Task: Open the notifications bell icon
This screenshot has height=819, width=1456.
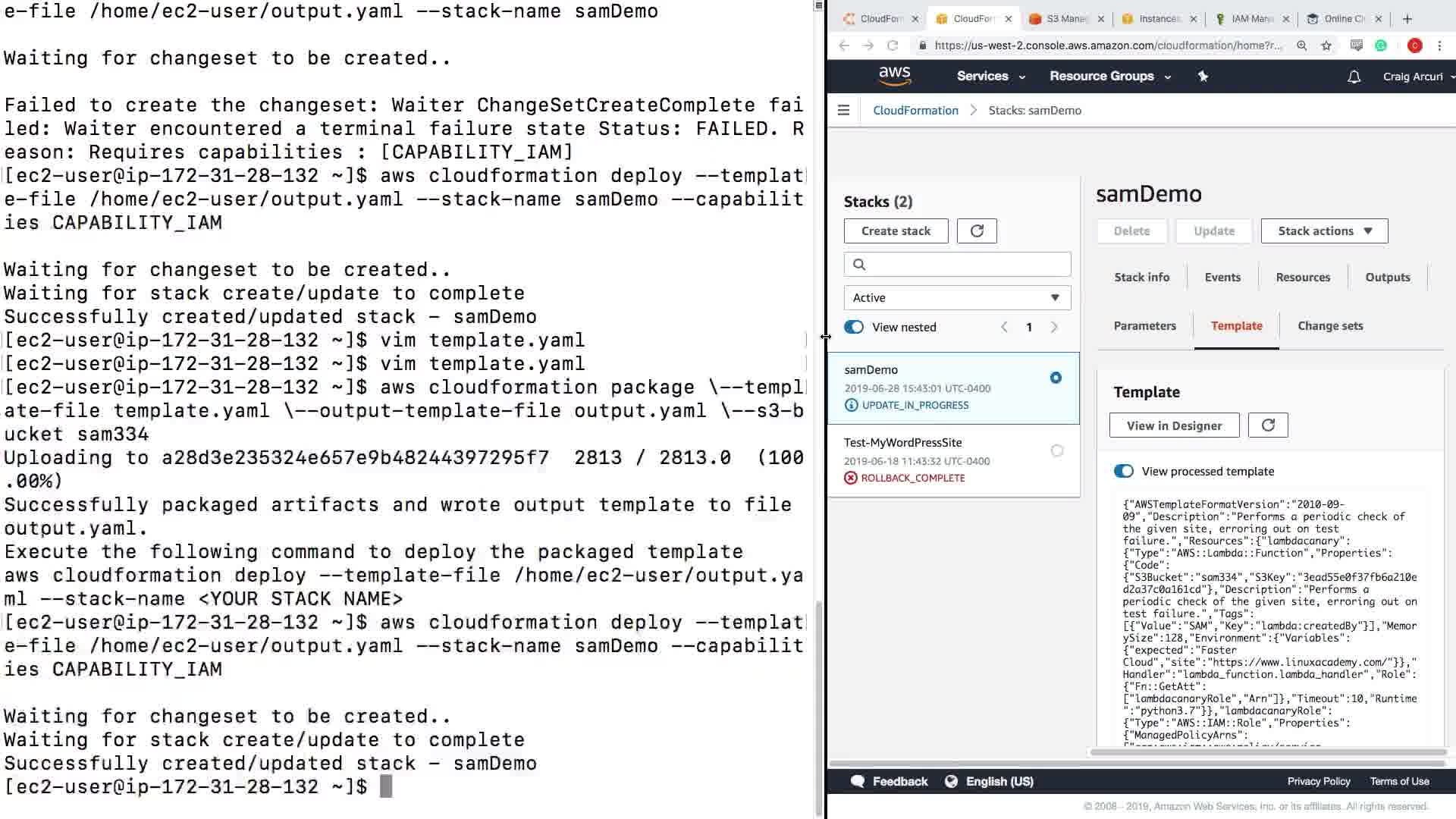Action: [x=1354, y=77]
